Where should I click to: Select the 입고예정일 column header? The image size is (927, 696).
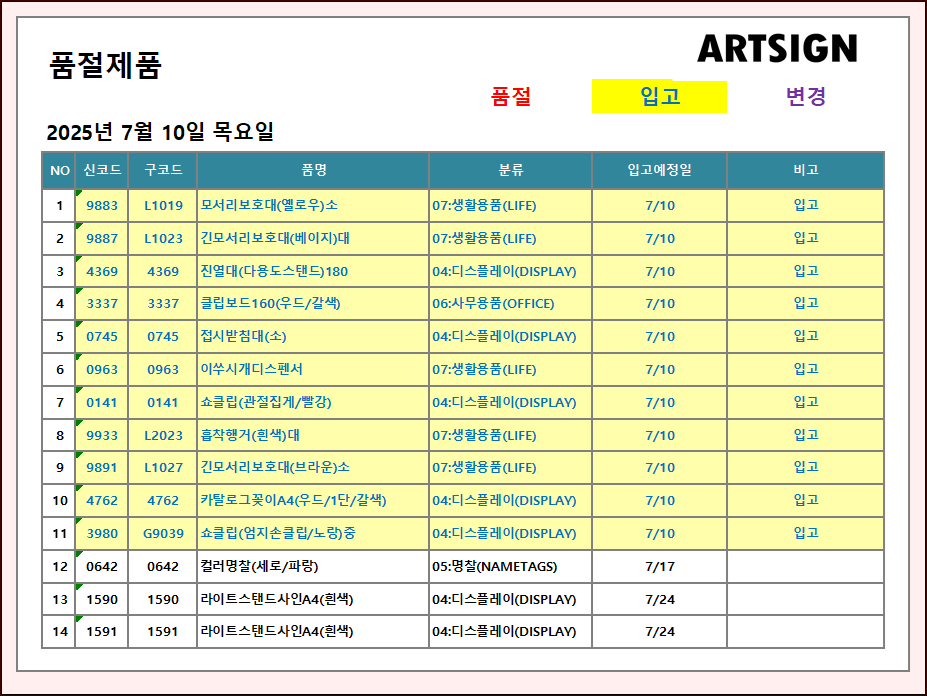click(x=659, y=170)
